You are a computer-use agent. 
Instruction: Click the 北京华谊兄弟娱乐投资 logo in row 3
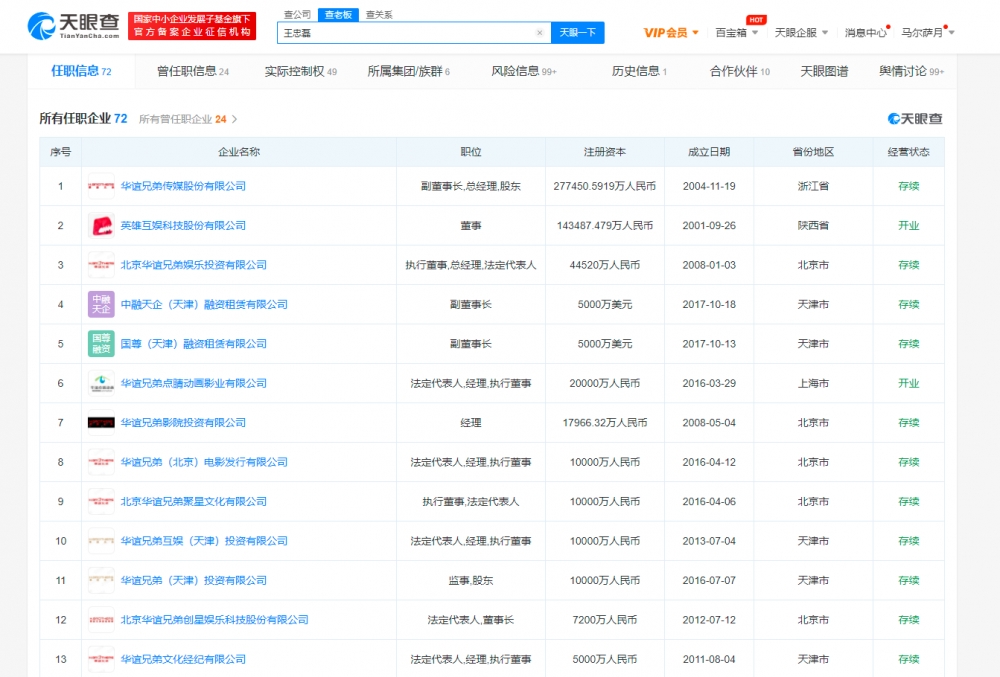[101, 265]
